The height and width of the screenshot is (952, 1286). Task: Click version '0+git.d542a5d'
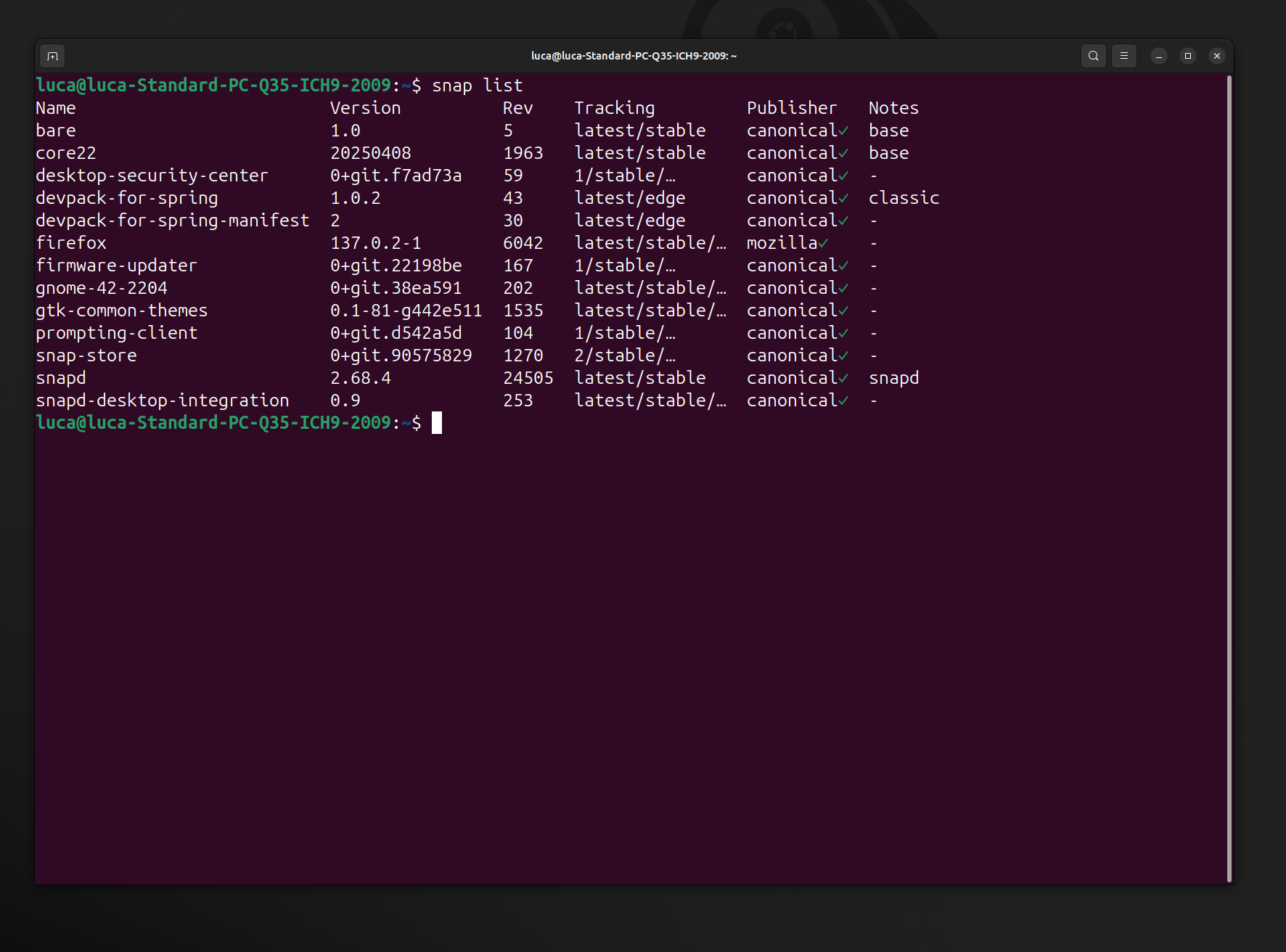point(396,333)
